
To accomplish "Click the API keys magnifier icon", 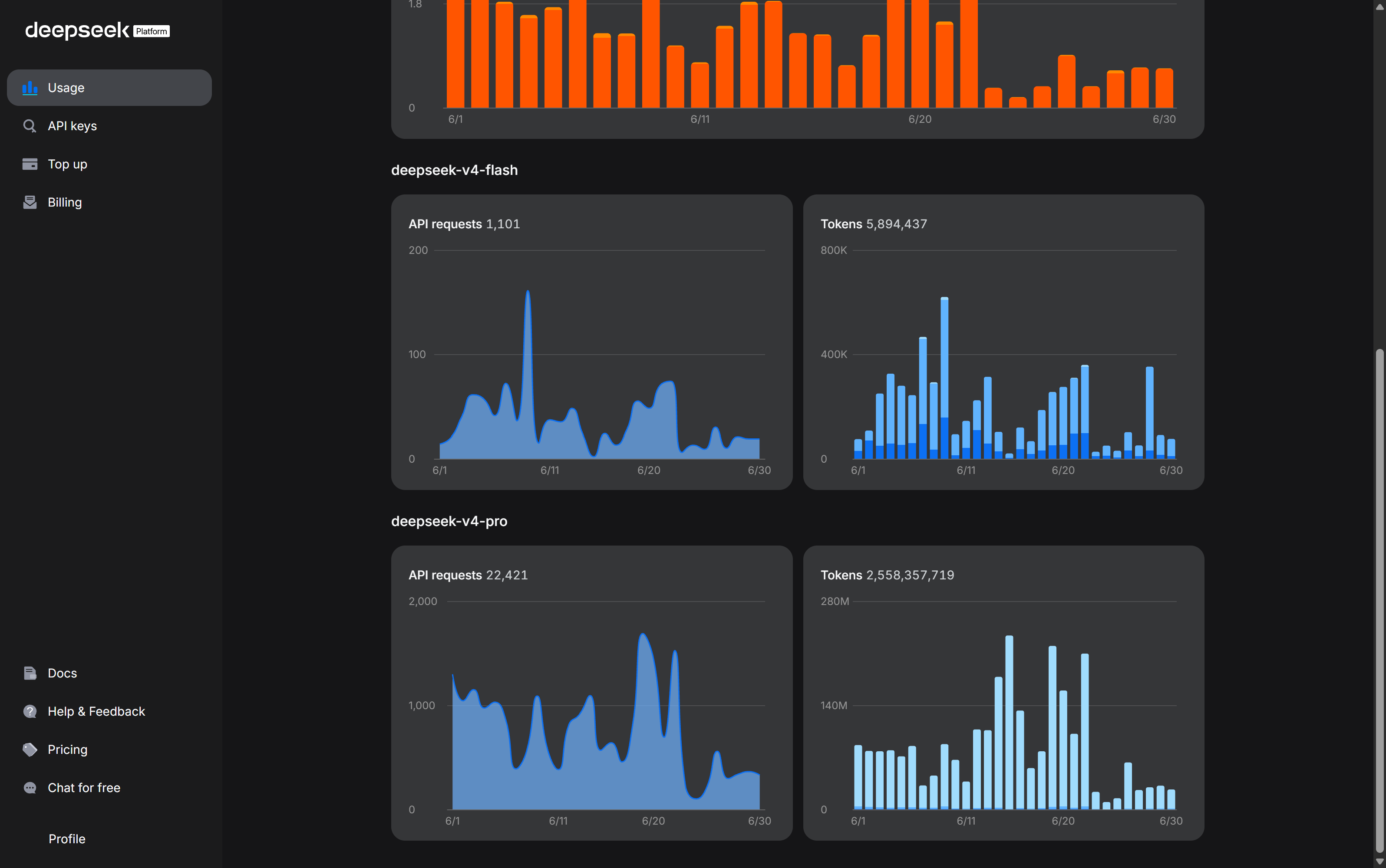I will tap(30, 126).
